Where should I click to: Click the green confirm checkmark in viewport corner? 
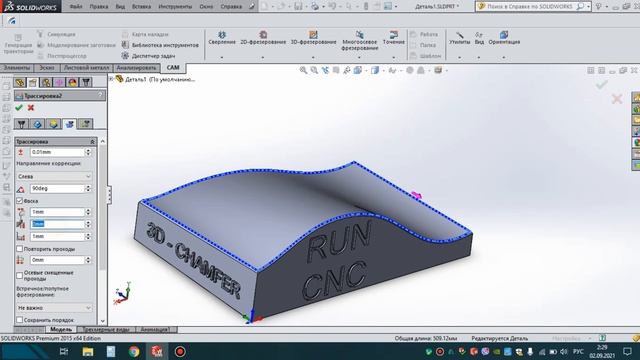[x=601, y=85]
